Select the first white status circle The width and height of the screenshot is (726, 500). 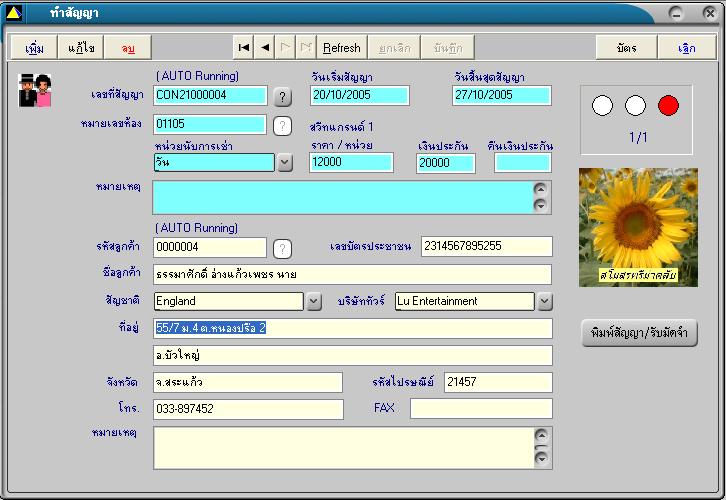pyautogui.click(x=603, y=105)
